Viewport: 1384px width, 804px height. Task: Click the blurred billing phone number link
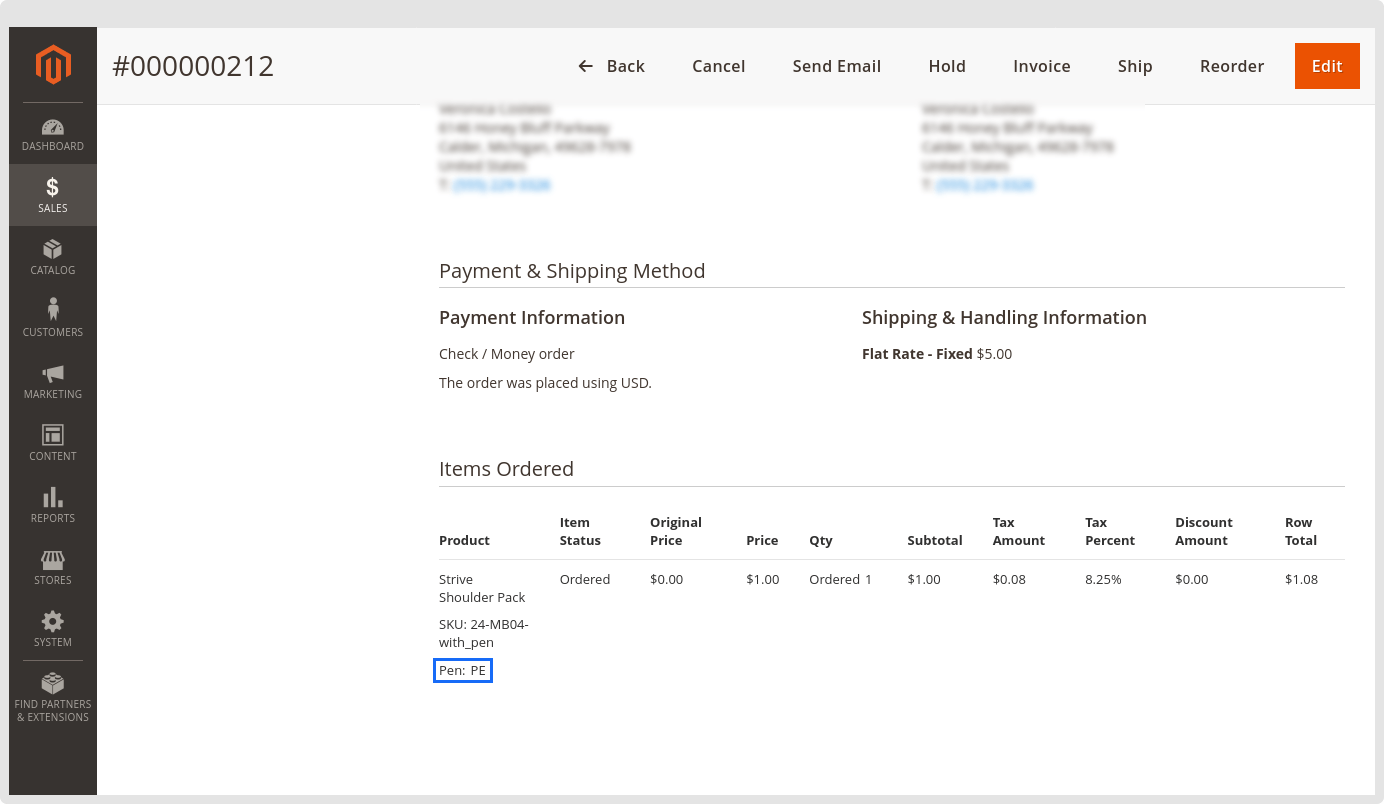pos(501,185)
